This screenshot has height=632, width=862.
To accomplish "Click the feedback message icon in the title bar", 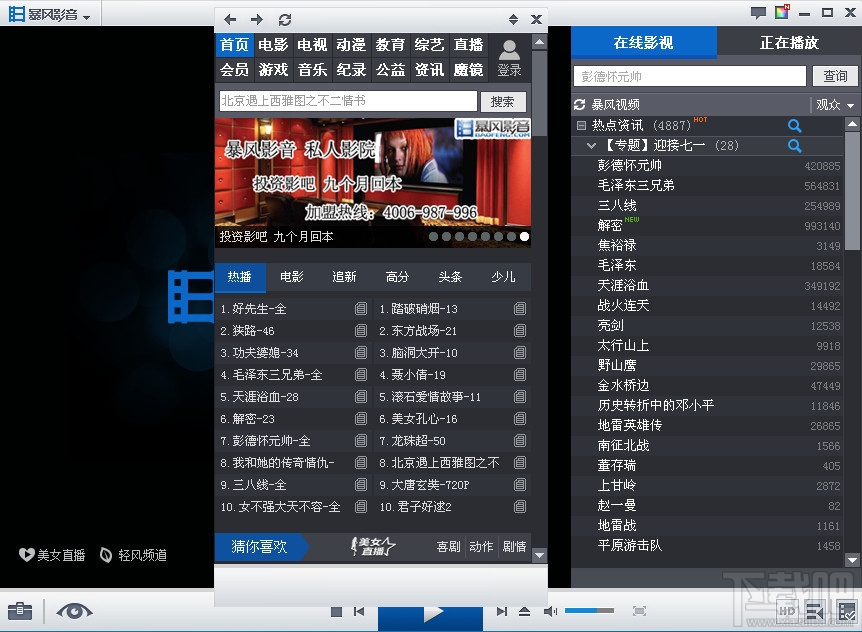I will point(758,11).
